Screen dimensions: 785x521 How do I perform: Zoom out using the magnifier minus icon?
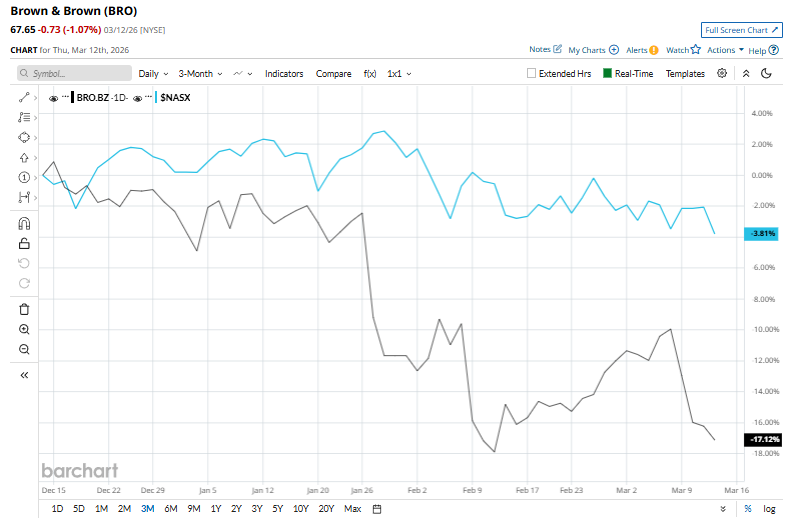pyautogui.click(x=24, y=349)
